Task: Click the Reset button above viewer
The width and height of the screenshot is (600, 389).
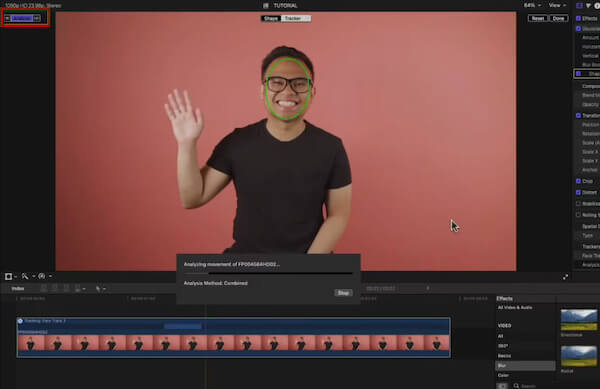Action: click(x=538, y=18)
